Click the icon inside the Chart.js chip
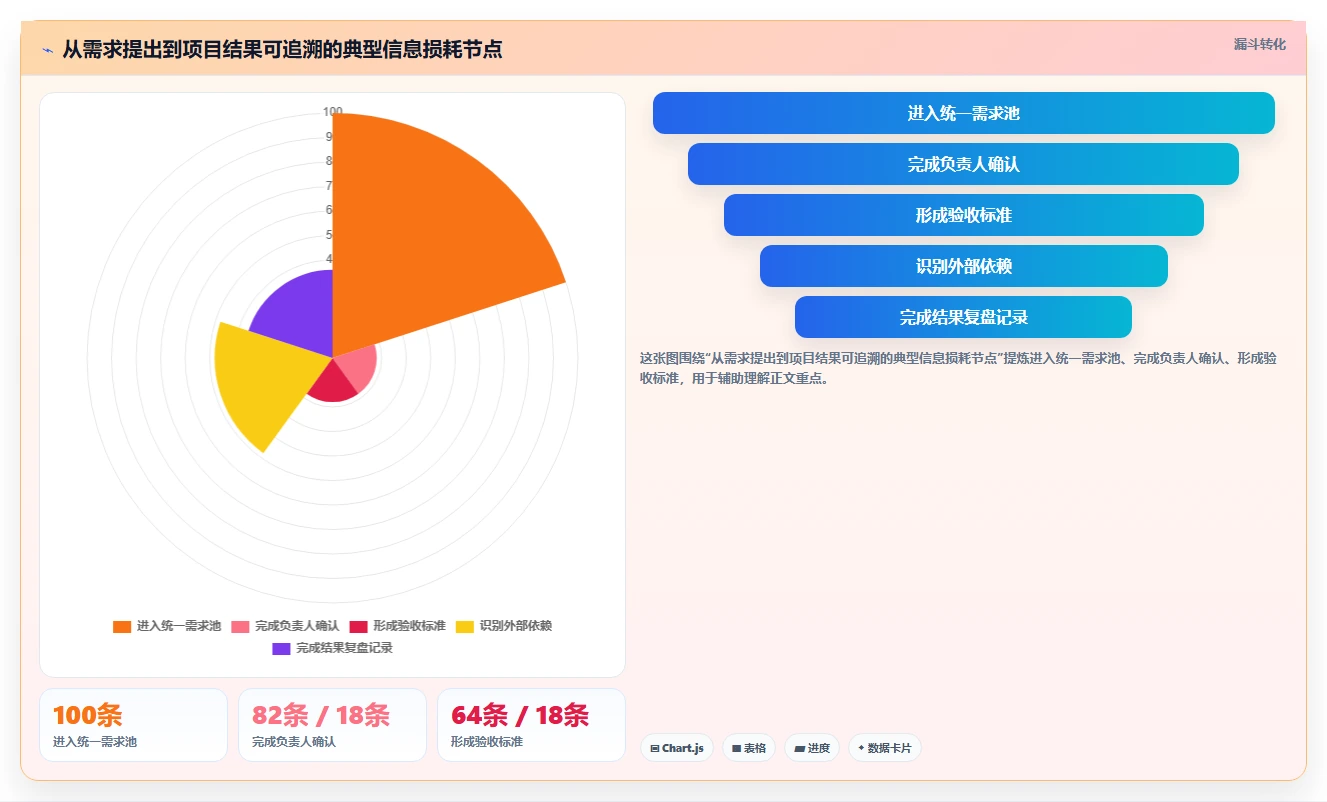The image size is (1327, 802). (x=654, y=748)
